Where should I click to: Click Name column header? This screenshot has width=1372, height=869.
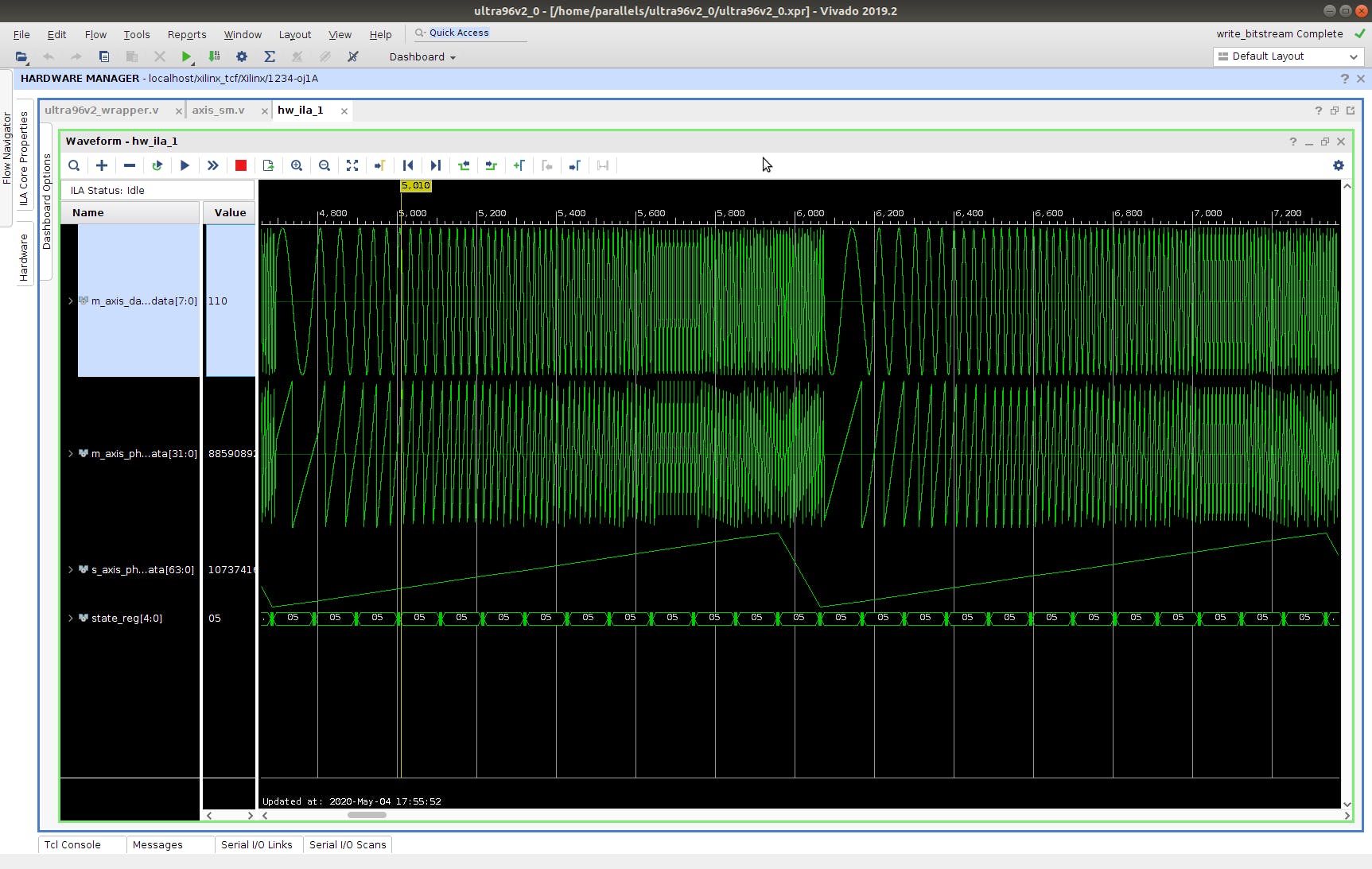tap(130, 212)
